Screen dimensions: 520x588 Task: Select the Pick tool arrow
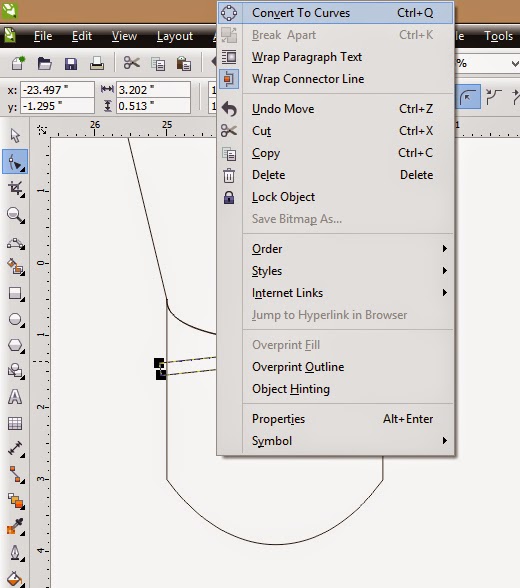[15, 135]
